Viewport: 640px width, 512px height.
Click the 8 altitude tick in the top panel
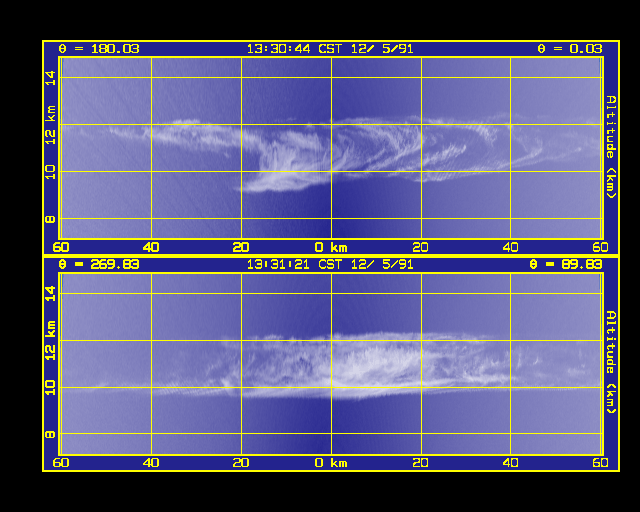click(x=50, y=219)
